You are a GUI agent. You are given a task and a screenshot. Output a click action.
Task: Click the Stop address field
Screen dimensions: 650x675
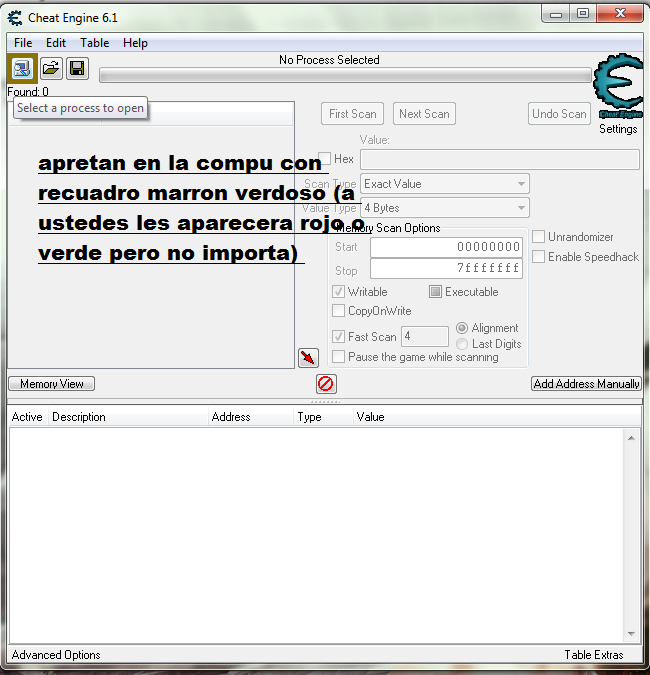(x=446, y=268)
